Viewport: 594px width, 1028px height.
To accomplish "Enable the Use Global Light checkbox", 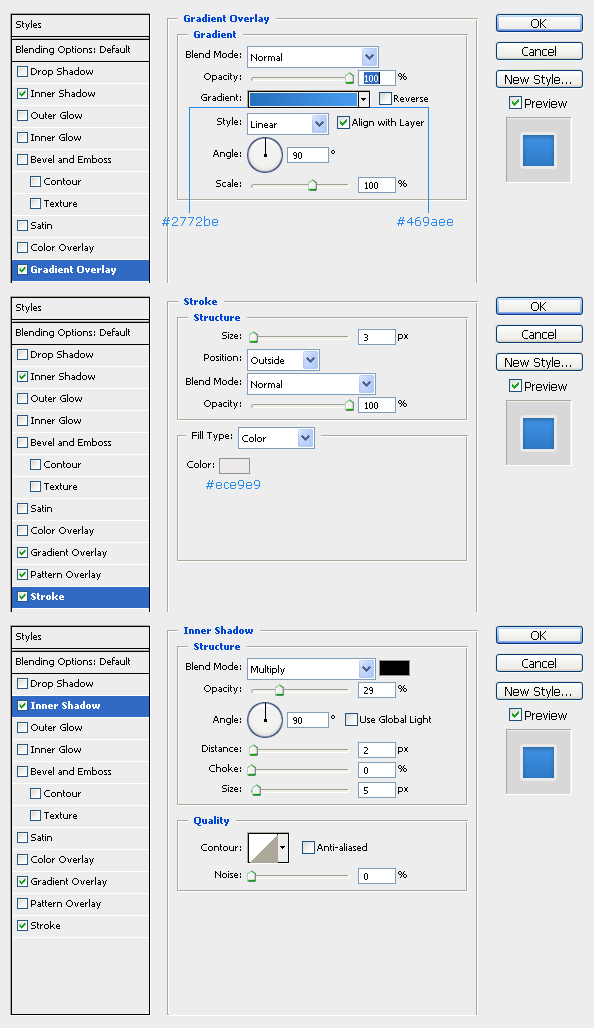I will click(351, 719).
